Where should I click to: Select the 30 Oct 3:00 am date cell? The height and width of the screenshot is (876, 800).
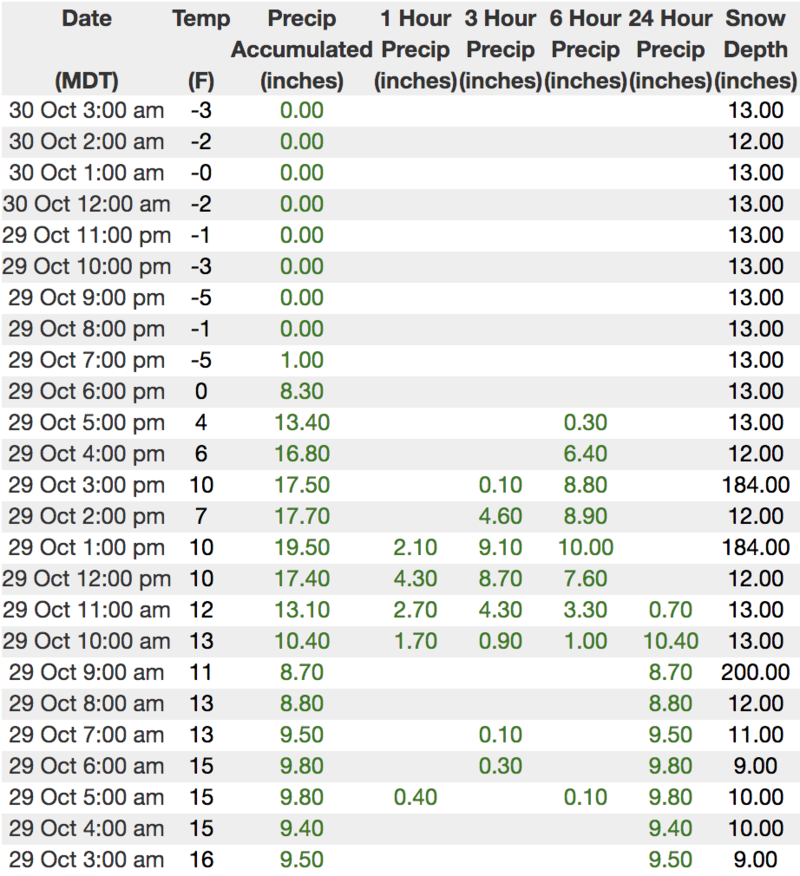point(86,110)
